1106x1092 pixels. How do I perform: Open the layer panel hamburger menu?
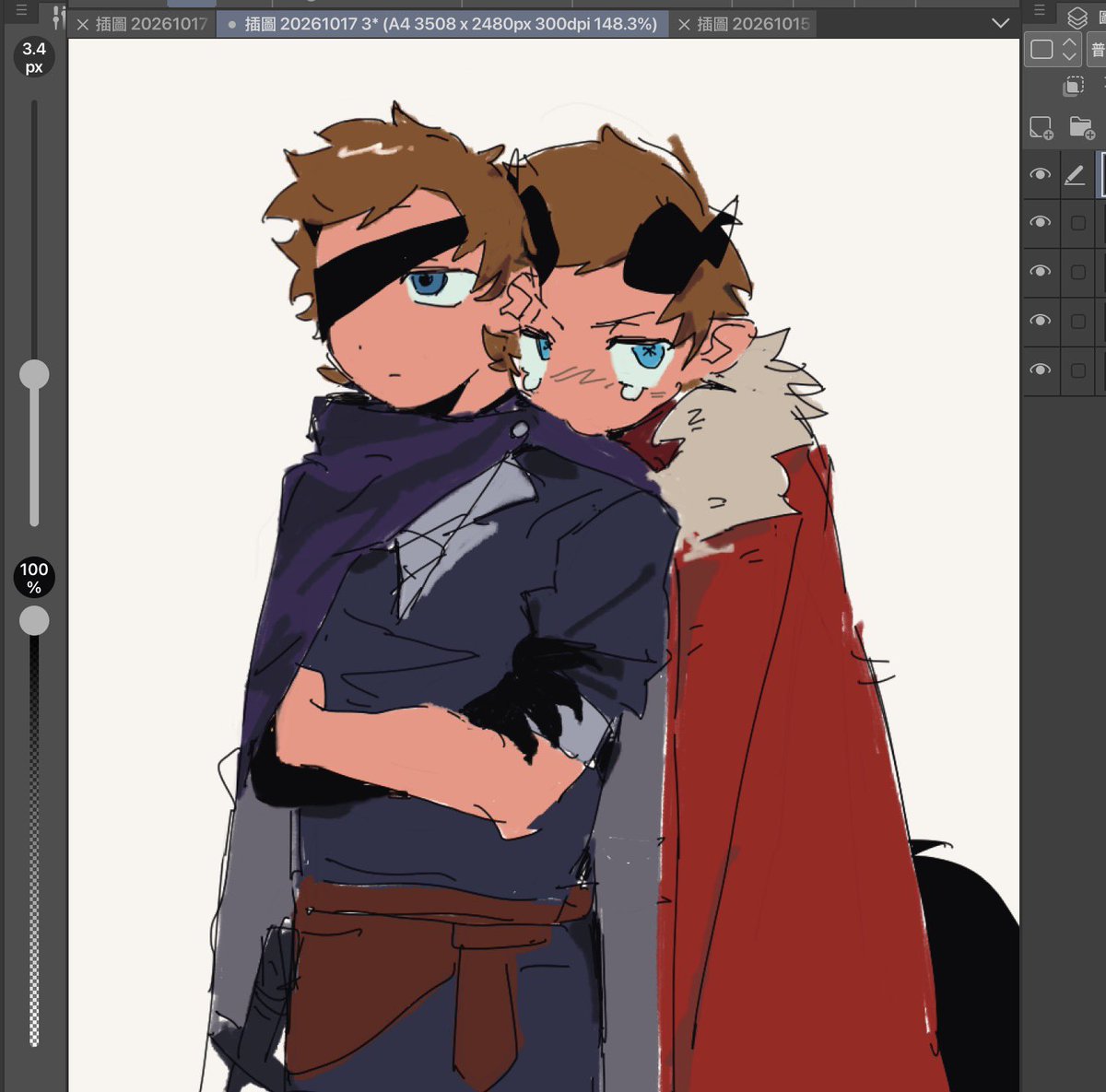(1040, 11)
